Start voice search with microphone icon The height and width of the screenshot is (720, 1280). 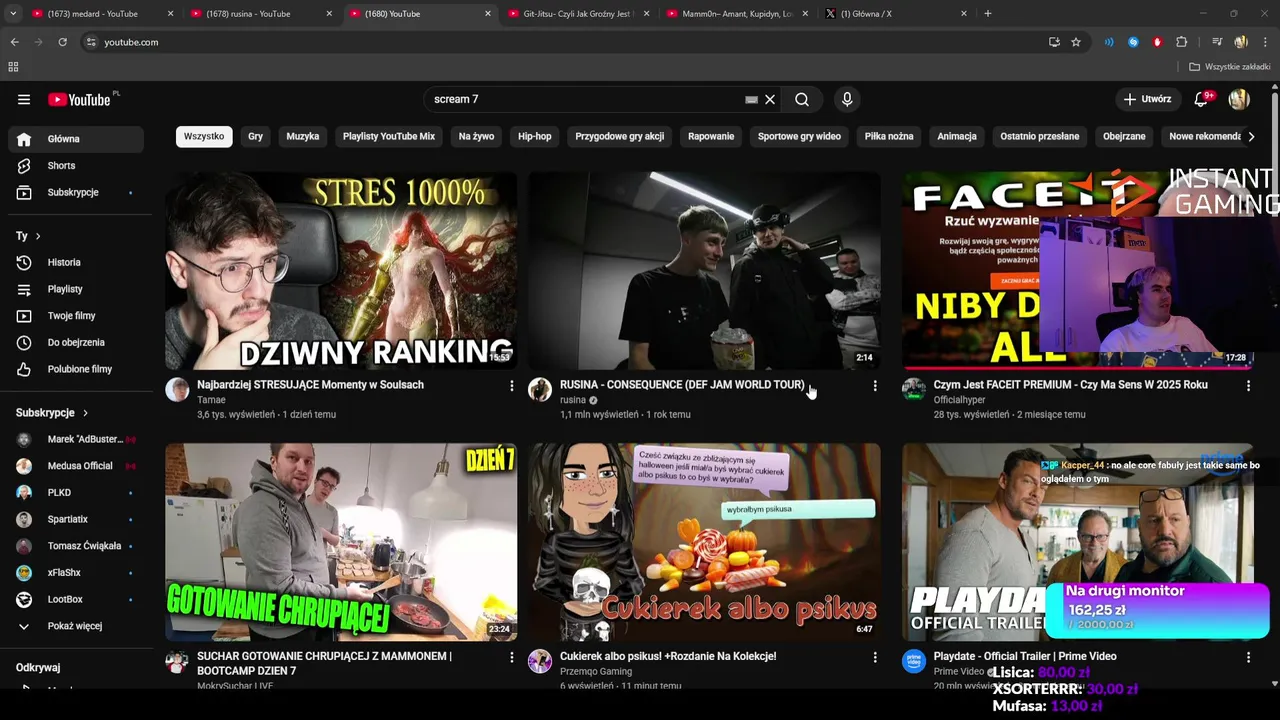[x=847, y=99]
